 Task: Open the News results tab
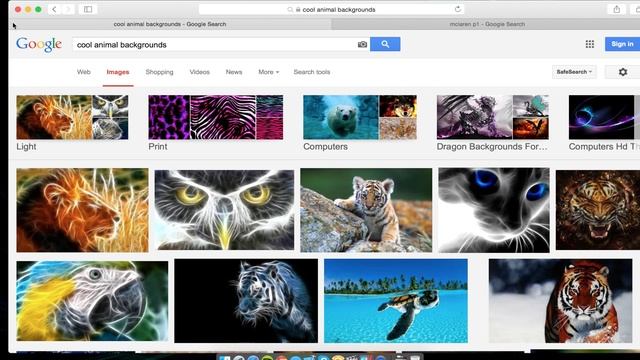pos(234,72)
